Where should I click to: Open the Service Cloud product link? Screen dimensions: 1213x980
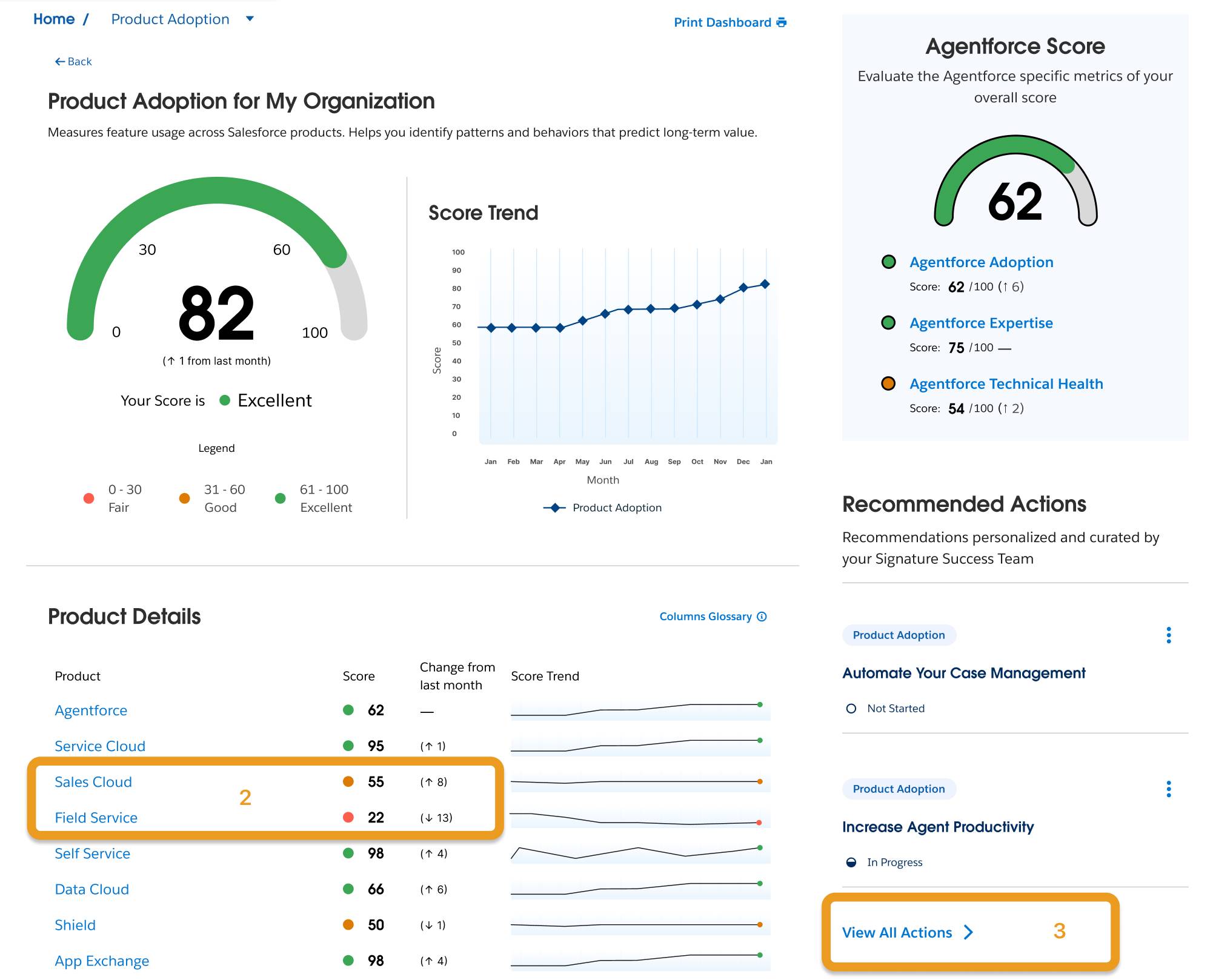pos(100,746)
